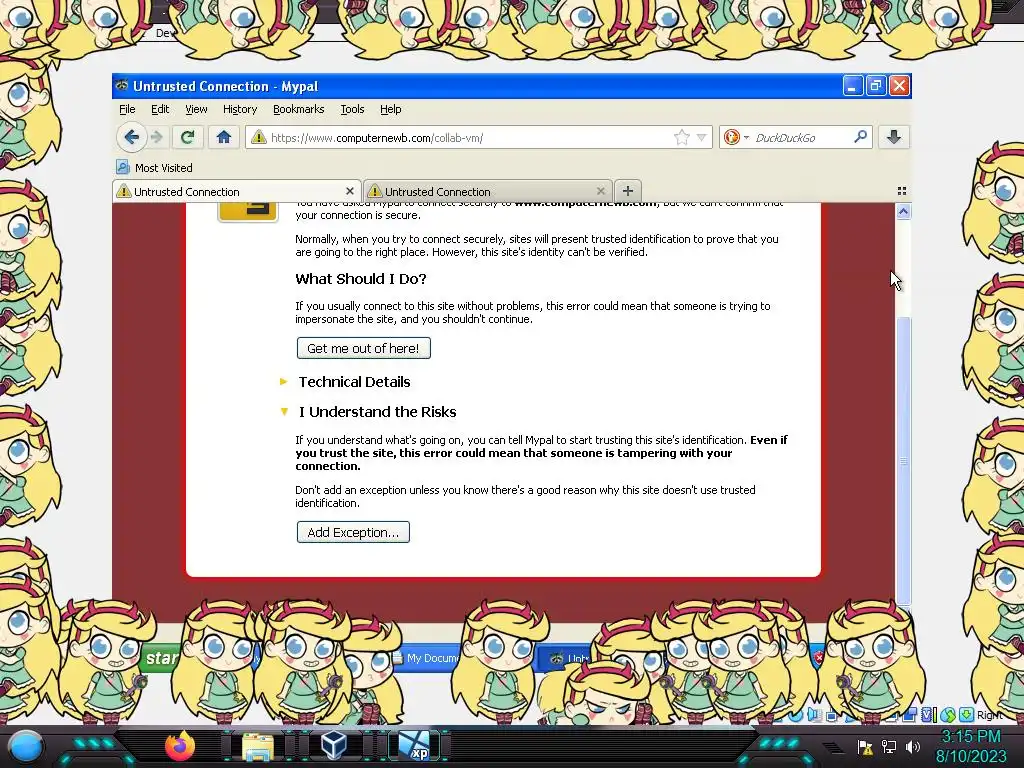Click the page scrollbar up arrow

[x=903, y=212]
